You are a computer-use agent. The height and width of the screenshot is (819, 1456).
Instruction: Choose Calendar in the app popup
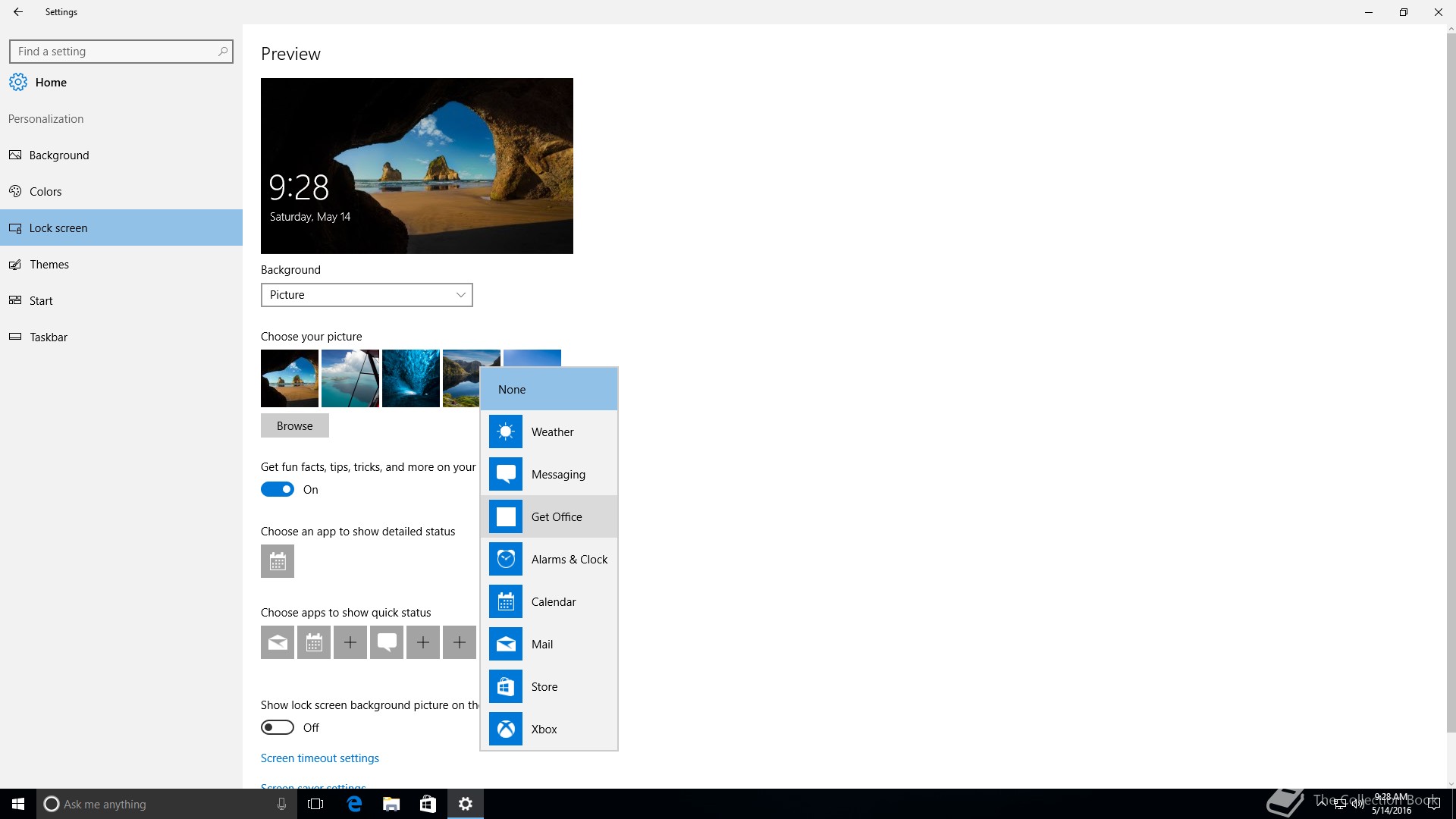(x=549, y=601)
